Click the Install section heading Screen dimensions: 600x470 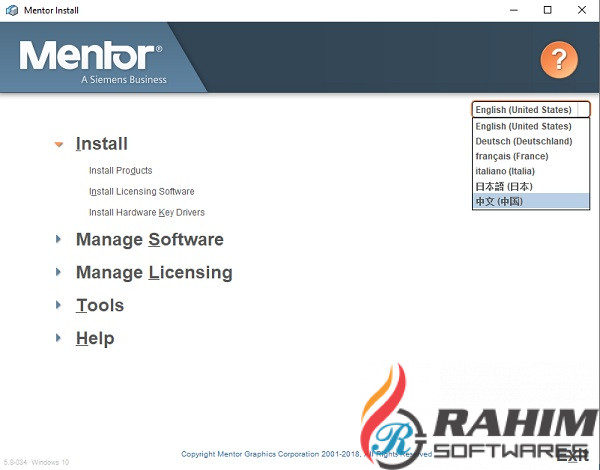coord(101,144)
